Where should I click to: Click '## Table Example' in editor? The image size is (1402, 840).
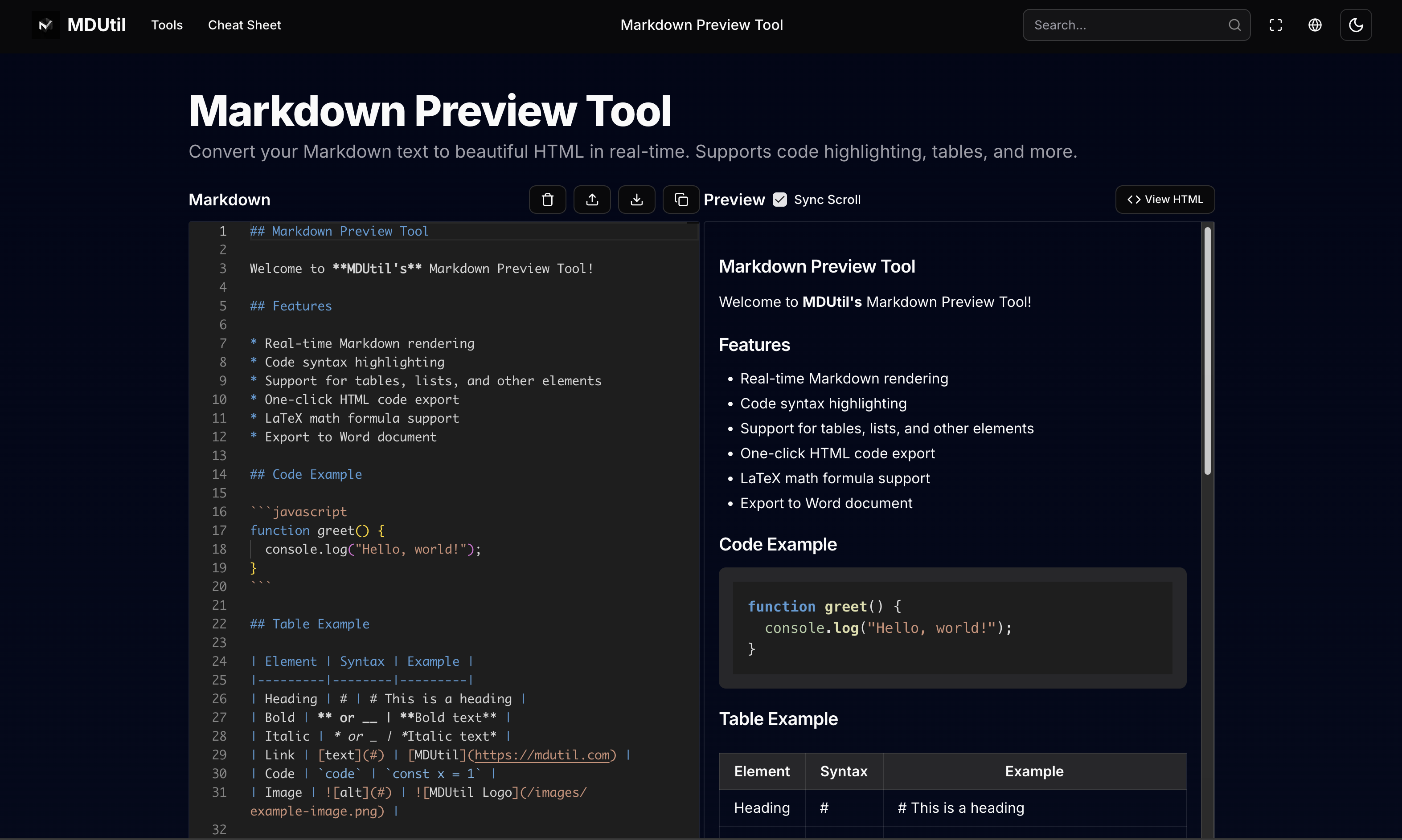[x=310, y=624]
